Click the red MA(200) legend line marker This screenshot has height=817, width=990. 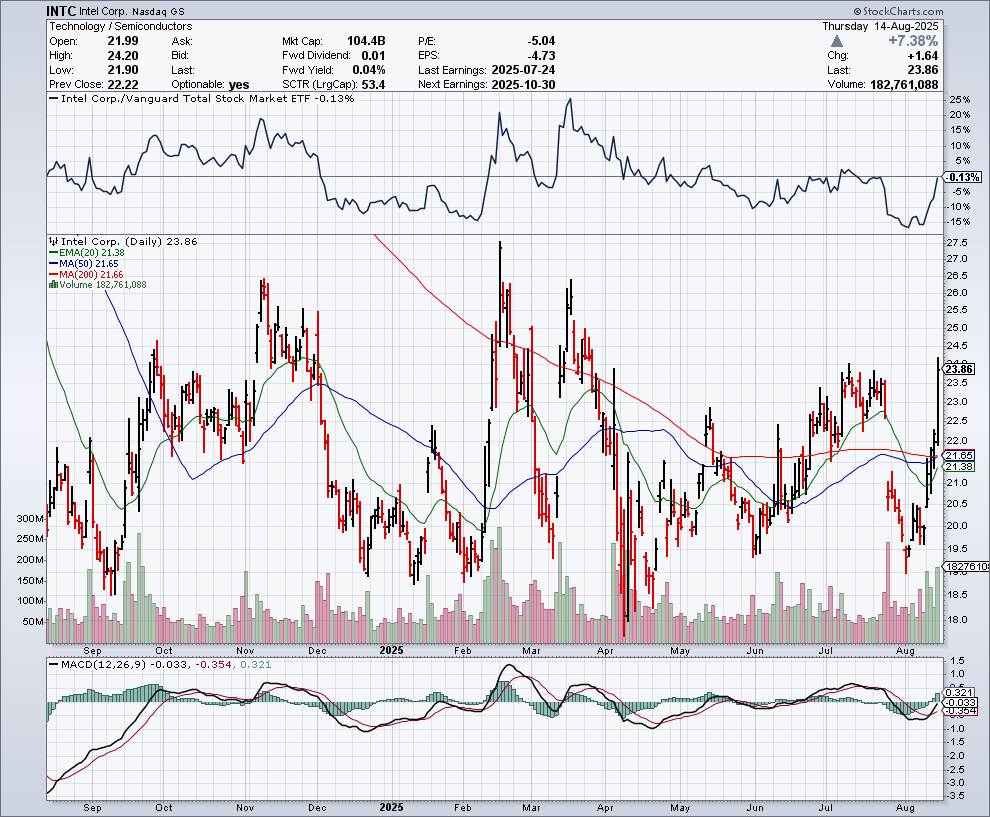(x=54, y=275)
